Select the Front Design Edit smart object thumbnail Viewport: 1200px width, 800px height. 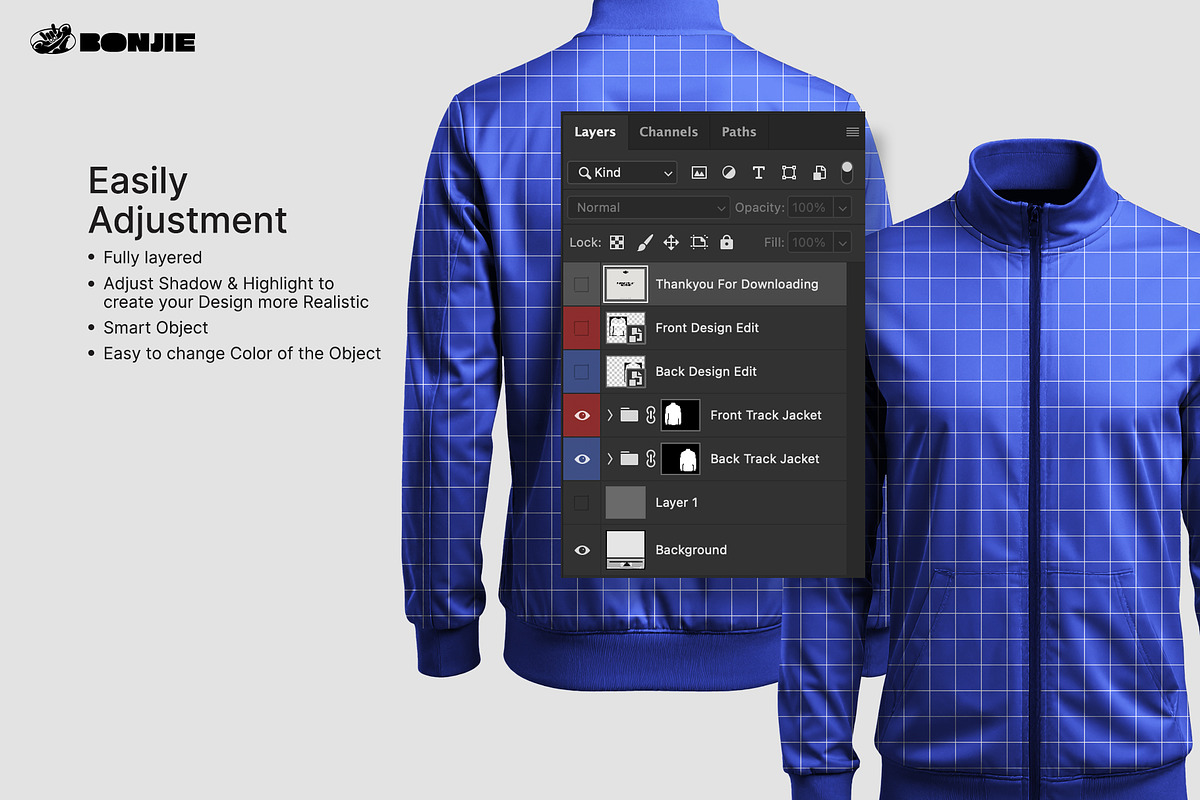626,328
